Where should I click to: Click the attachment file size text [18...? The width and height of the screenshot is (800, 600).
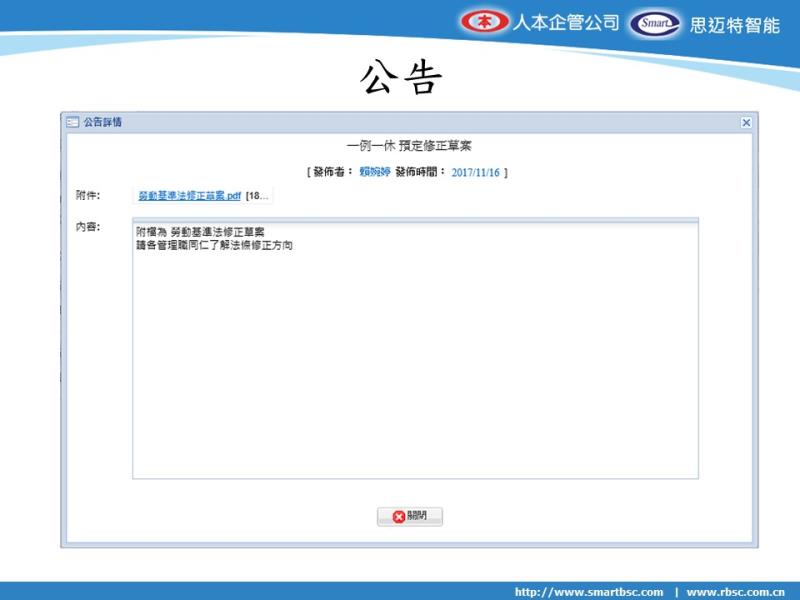[257, 196]
